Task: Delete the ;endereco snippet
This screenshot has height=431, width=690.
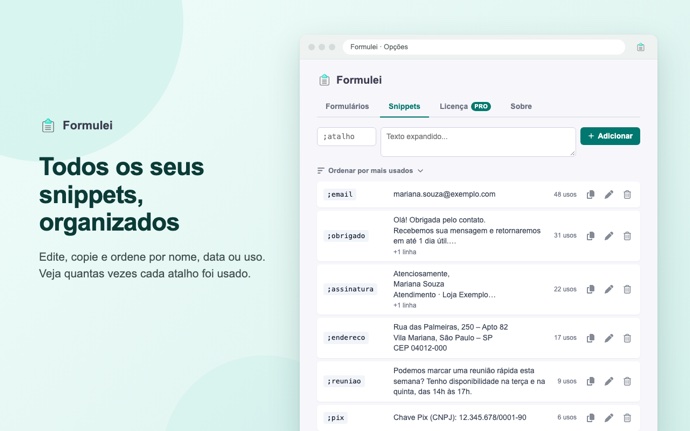Action: click(x=628, y=338)
